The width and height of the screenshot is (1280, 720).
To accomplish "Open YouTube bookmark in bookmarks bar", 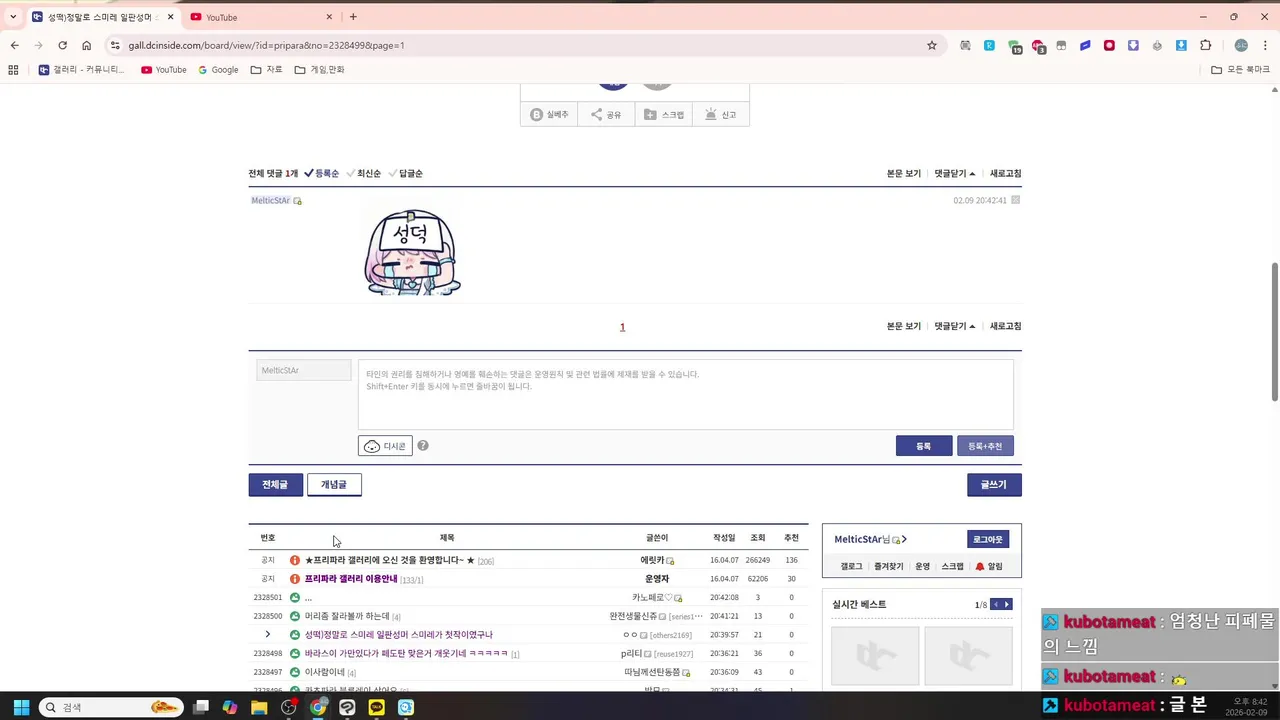I will [164, 70].
